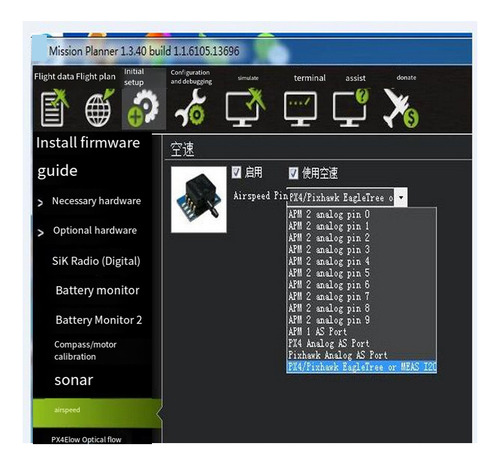Open SiK Radio (Digital) settings
Image resolution: width=500 pixels, height=465 pixels.
96,261
